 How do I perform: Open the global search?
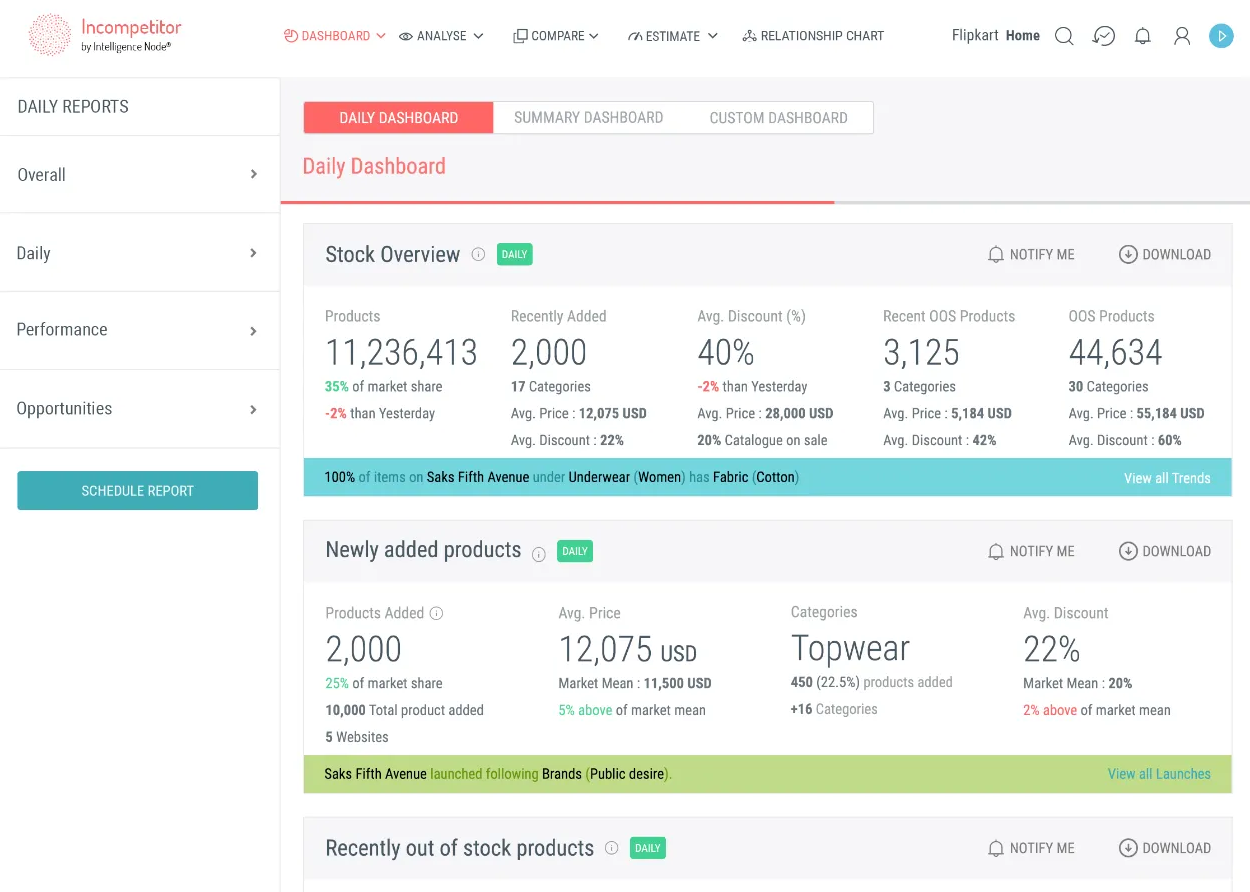point(1063,35)
